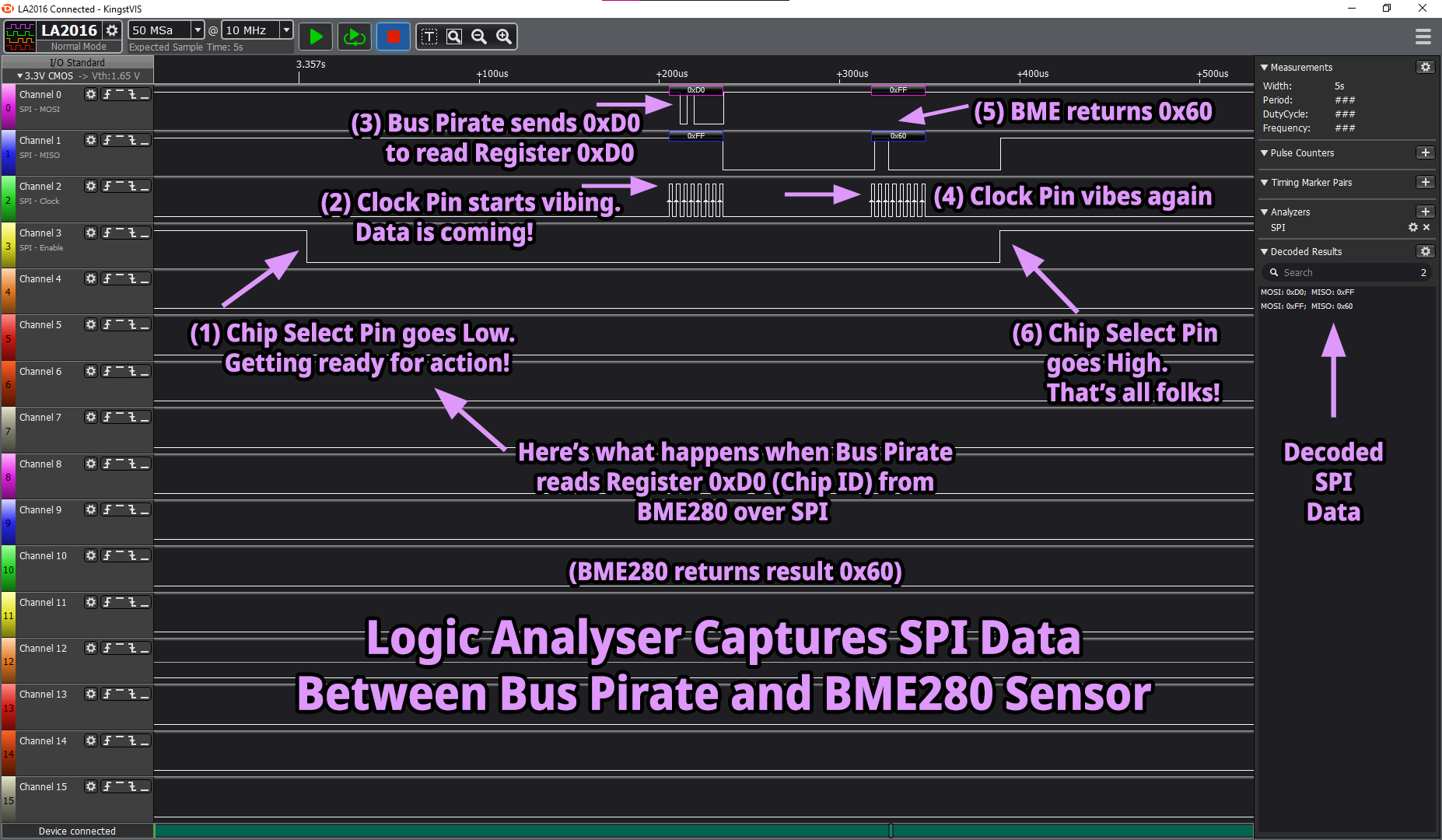Screen dimensions: 1442x840
Task: Open the 3.3V CMOS I/O standard dropdown
Action: pyautogui.click(x=78, y=75)
